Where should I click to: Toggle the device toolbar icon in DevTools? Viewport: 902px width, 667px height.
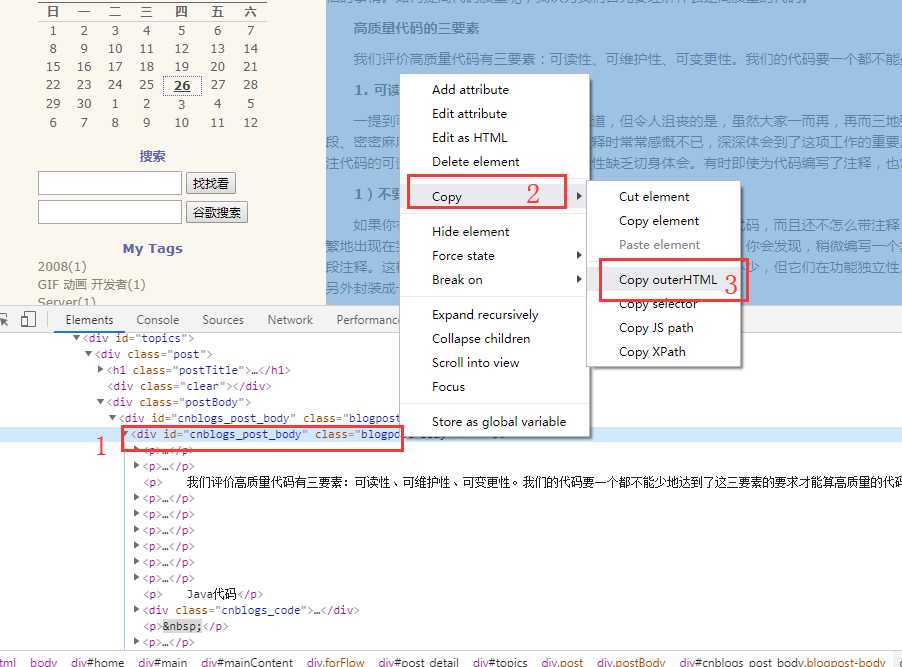click(x=28, y=319)
